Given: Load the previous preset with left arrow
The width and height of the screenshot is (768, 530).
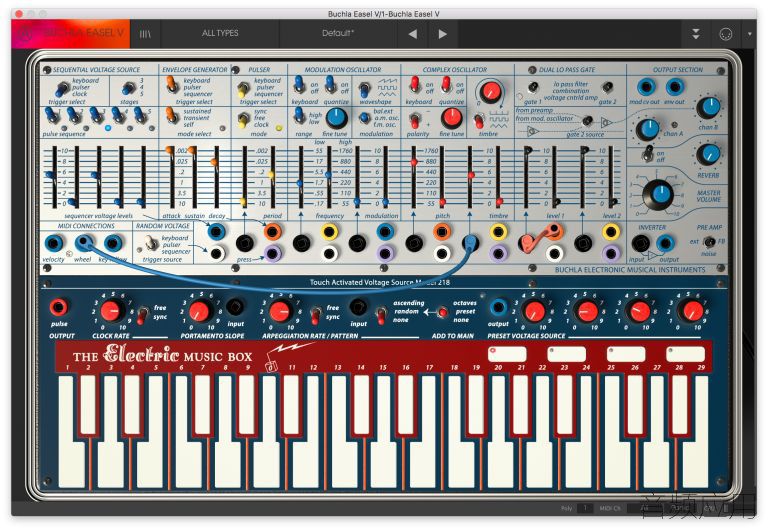Looking at the screenshot, I should pos(412,34).
